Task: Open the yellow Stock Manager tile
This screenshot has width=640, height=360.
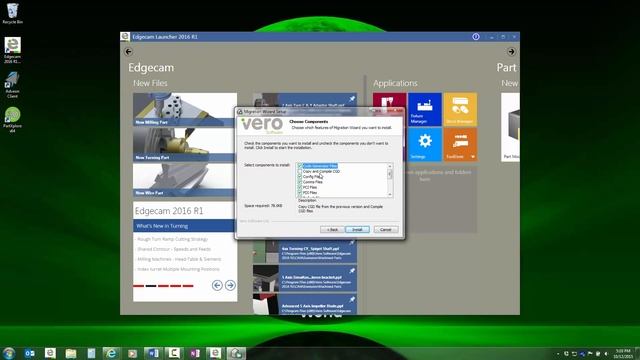Action: coord(460,109)
